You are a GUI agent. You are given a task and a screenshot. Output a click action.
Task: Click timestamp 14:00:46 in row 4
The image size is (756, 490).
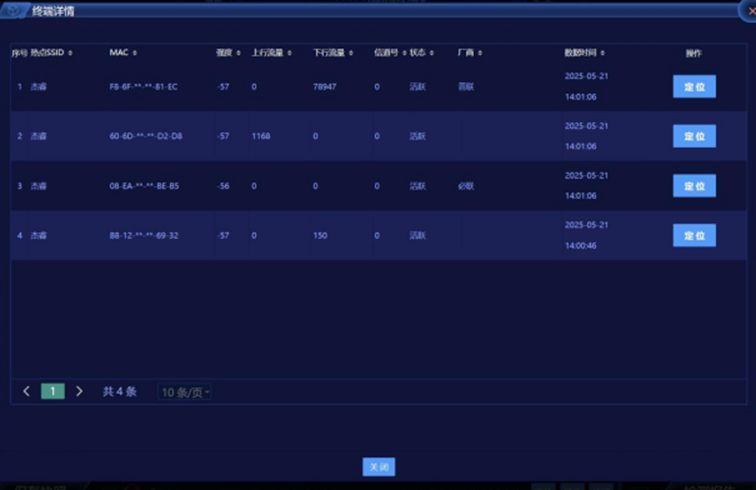[x=580, y=245]
